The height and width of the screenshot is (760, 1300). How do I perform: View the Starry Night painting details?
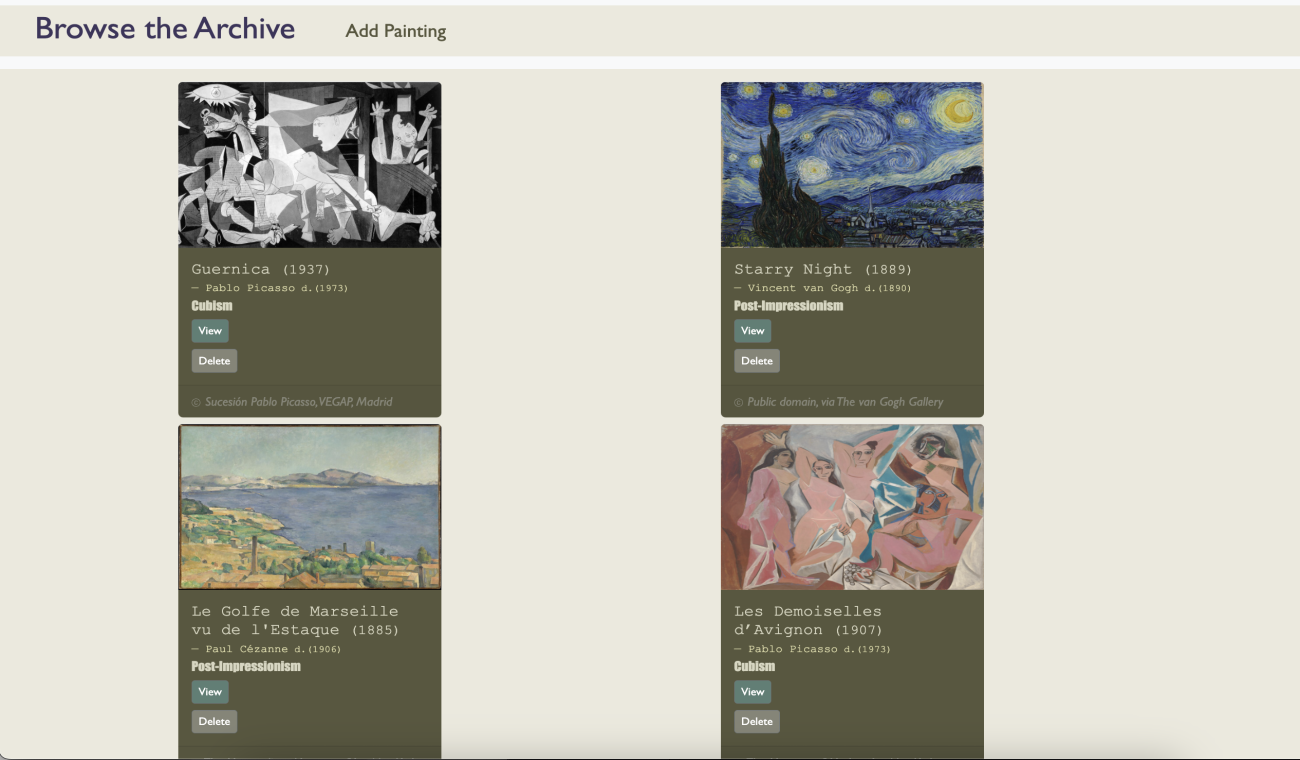tap(752, 331)
